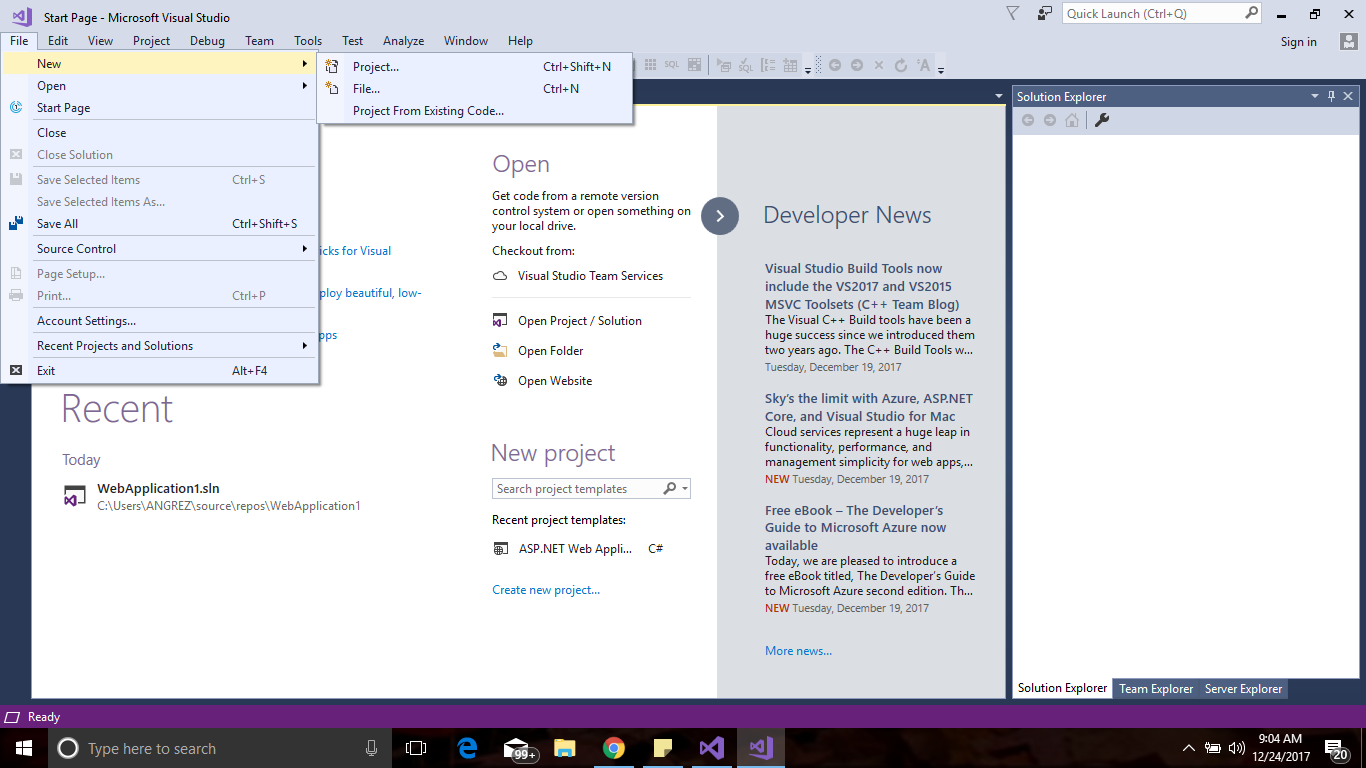The image size is (1366, 768).
Task: Click the toolbar Refresh icon
Action: (901, 65)
